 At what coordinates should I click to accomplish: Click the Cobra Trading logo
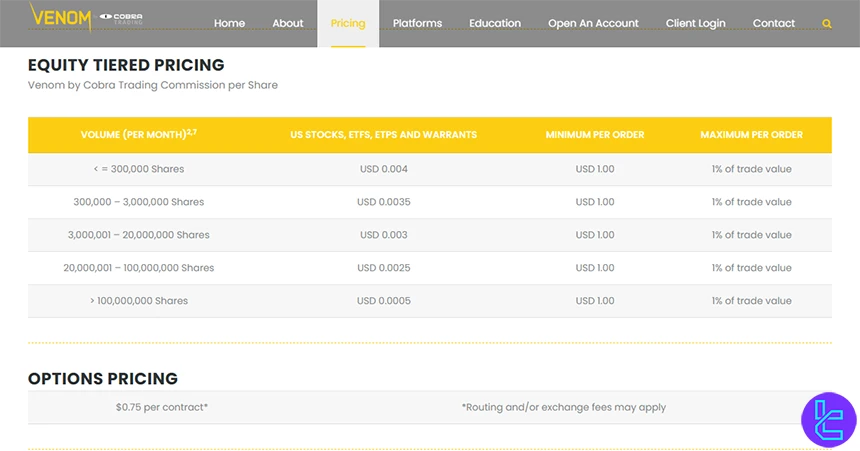click(x=121, y=18)
